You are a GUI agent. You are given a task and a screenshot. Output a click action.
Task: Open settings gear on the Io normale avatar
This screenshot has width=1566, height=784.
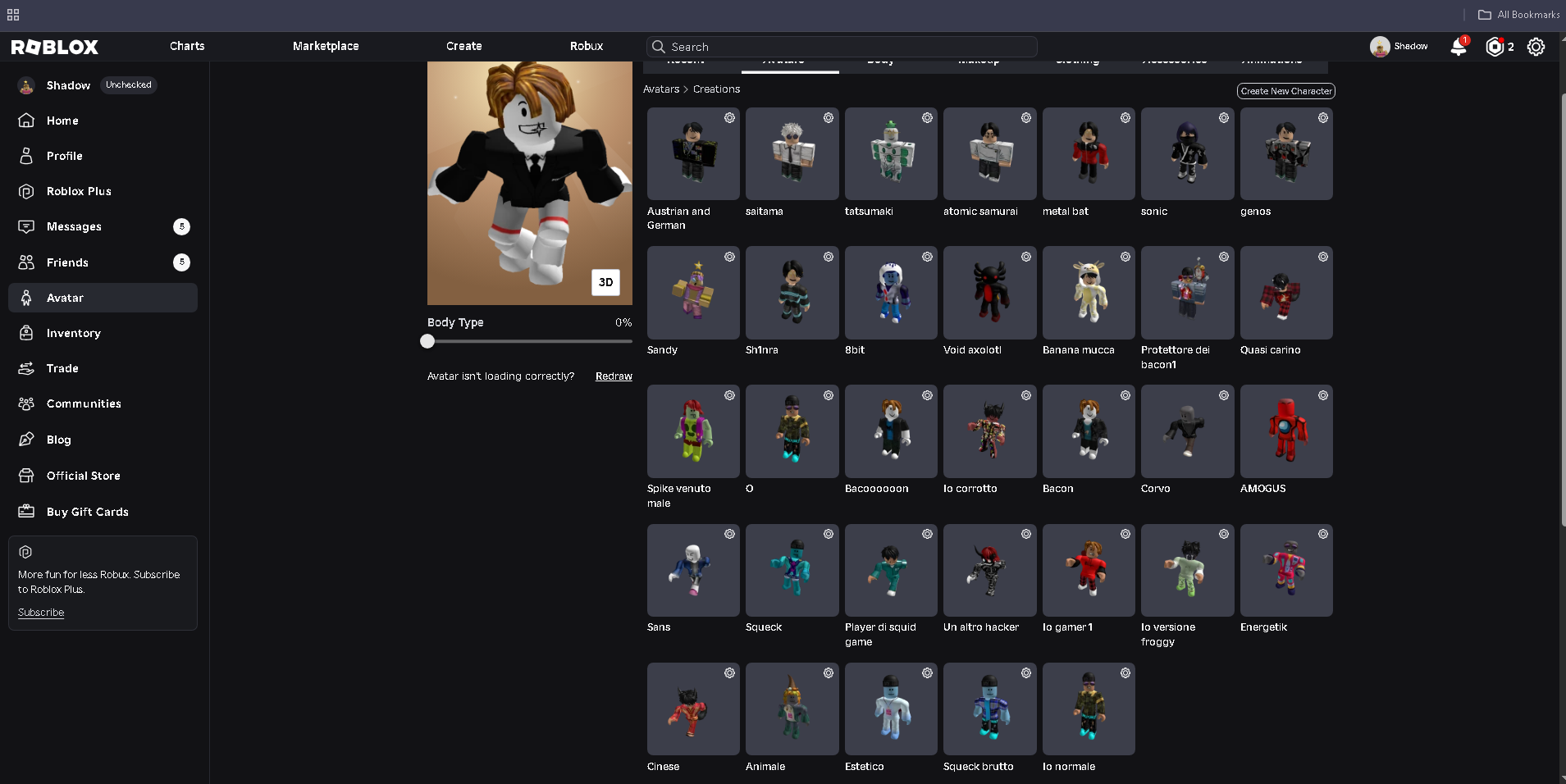(x=1125, y=672)
